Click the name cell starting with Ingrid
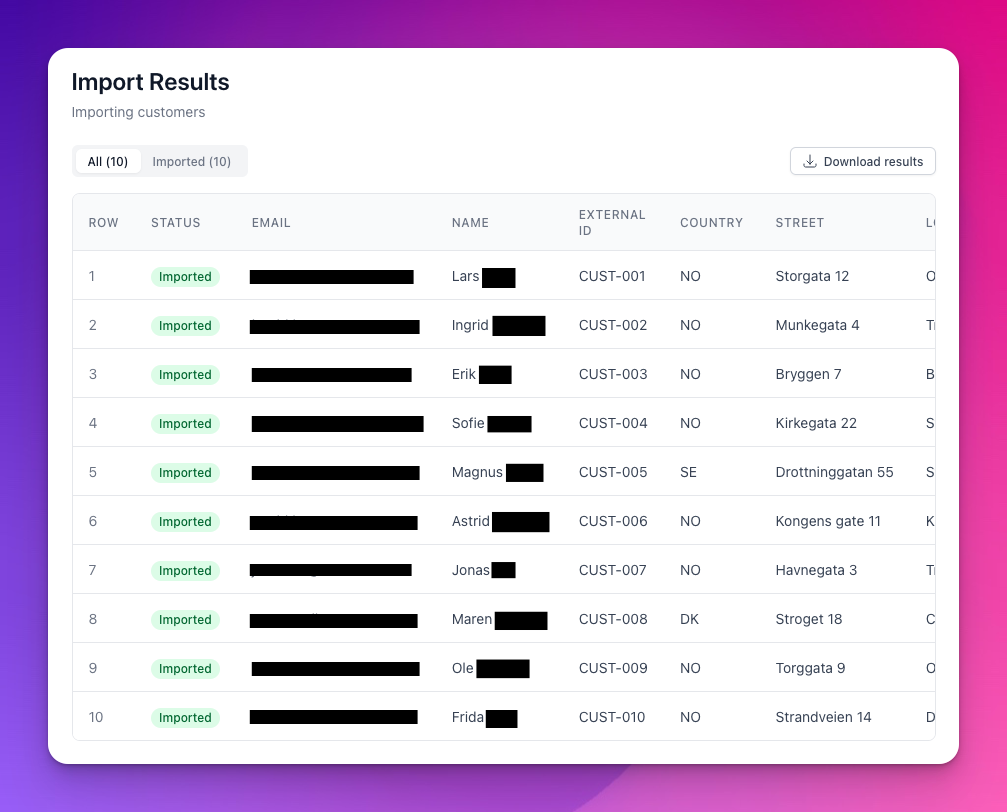 (x=498, y=325)
